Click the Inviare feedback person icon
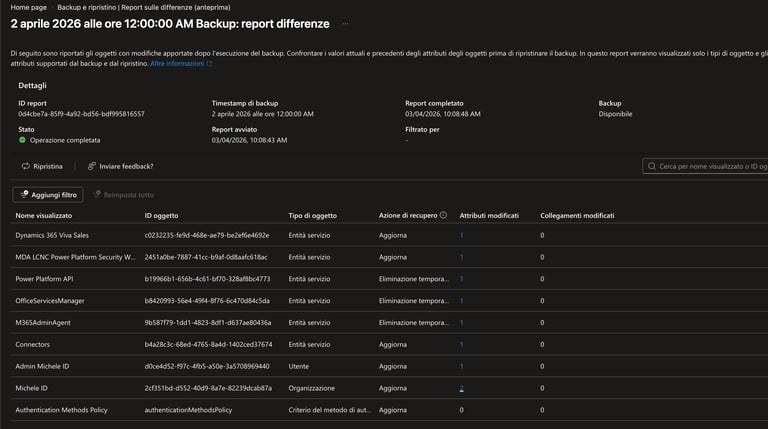 [92, 166]
